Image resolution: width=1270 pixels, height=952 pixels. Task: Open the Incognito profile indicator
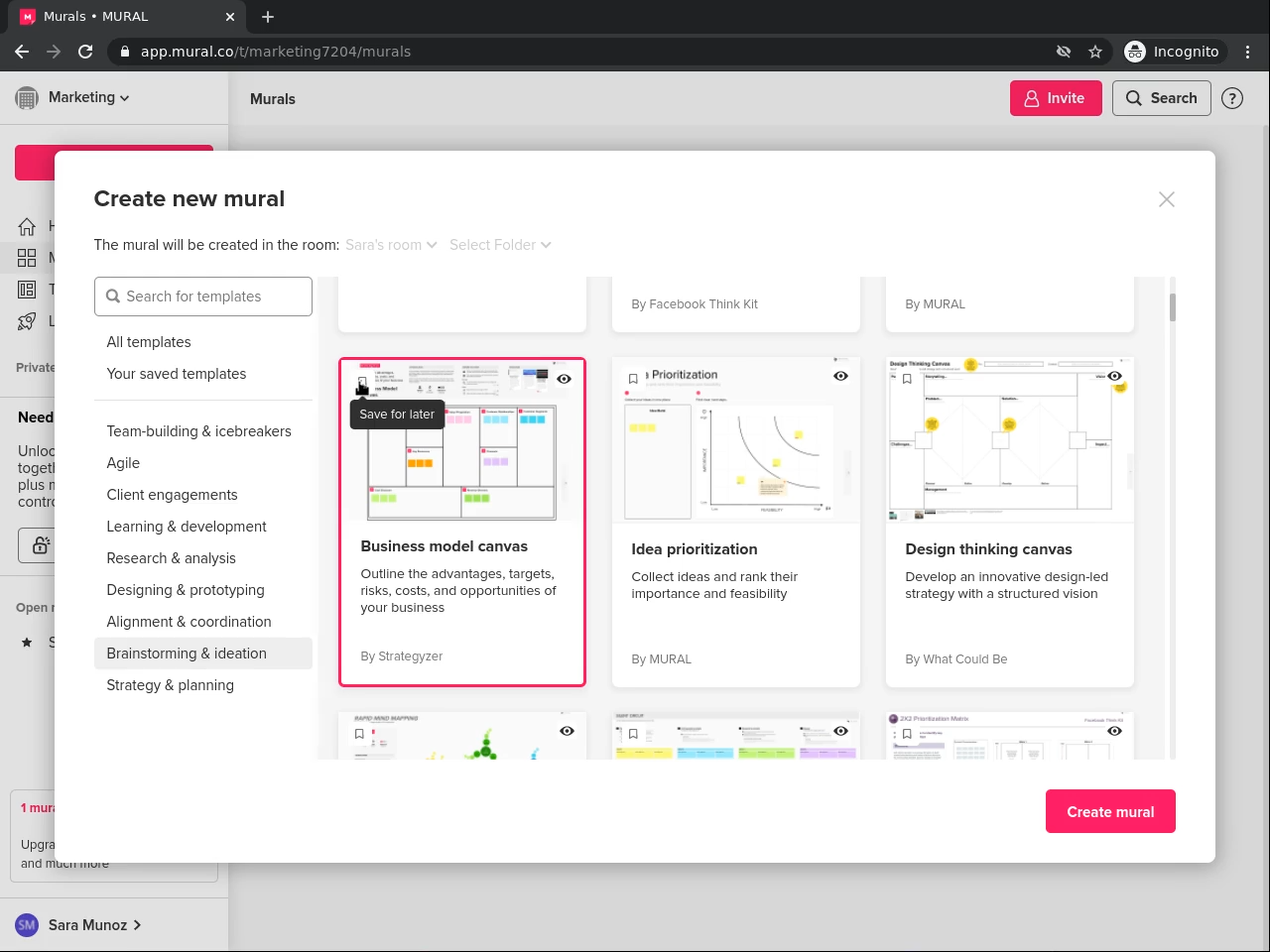pos(1173,52)
